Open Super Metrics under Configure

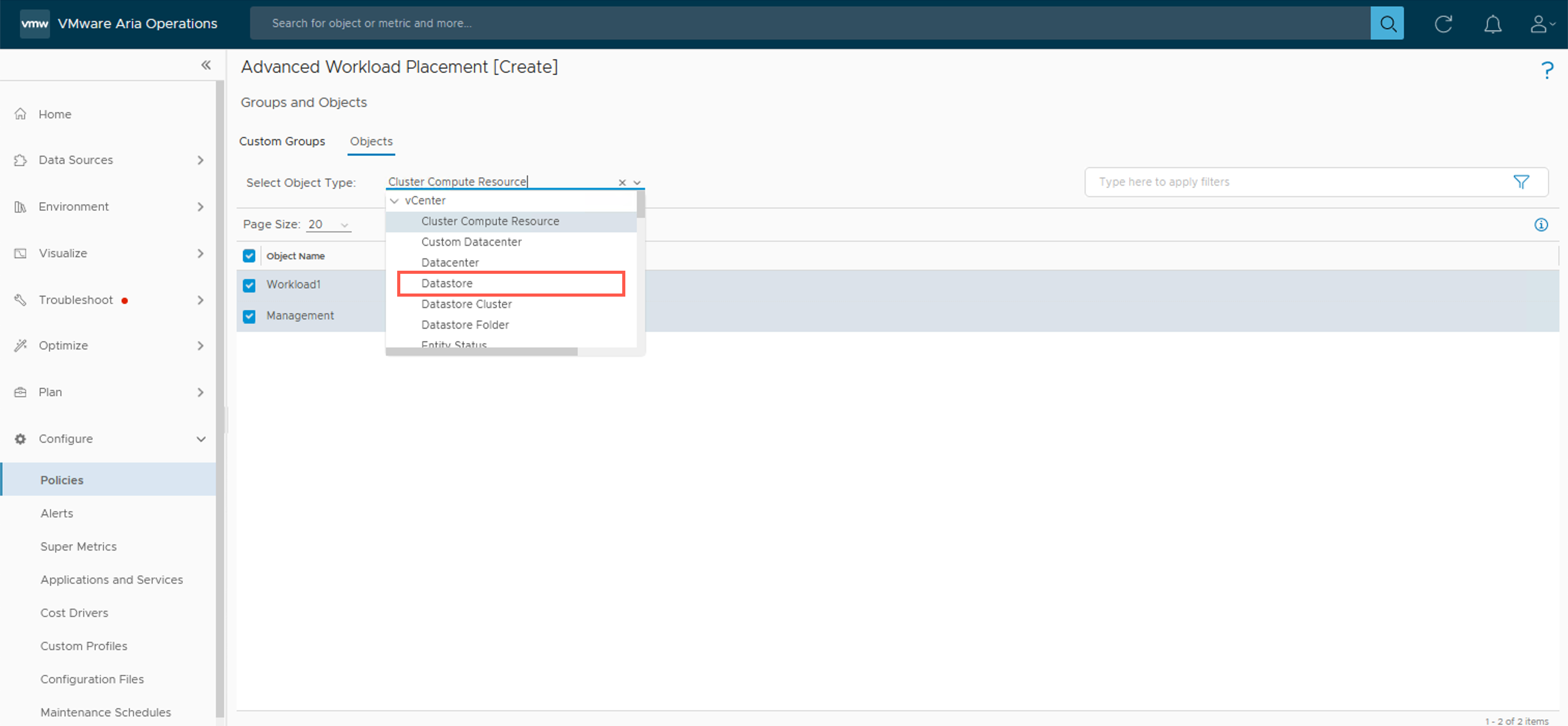pos(78,547)
